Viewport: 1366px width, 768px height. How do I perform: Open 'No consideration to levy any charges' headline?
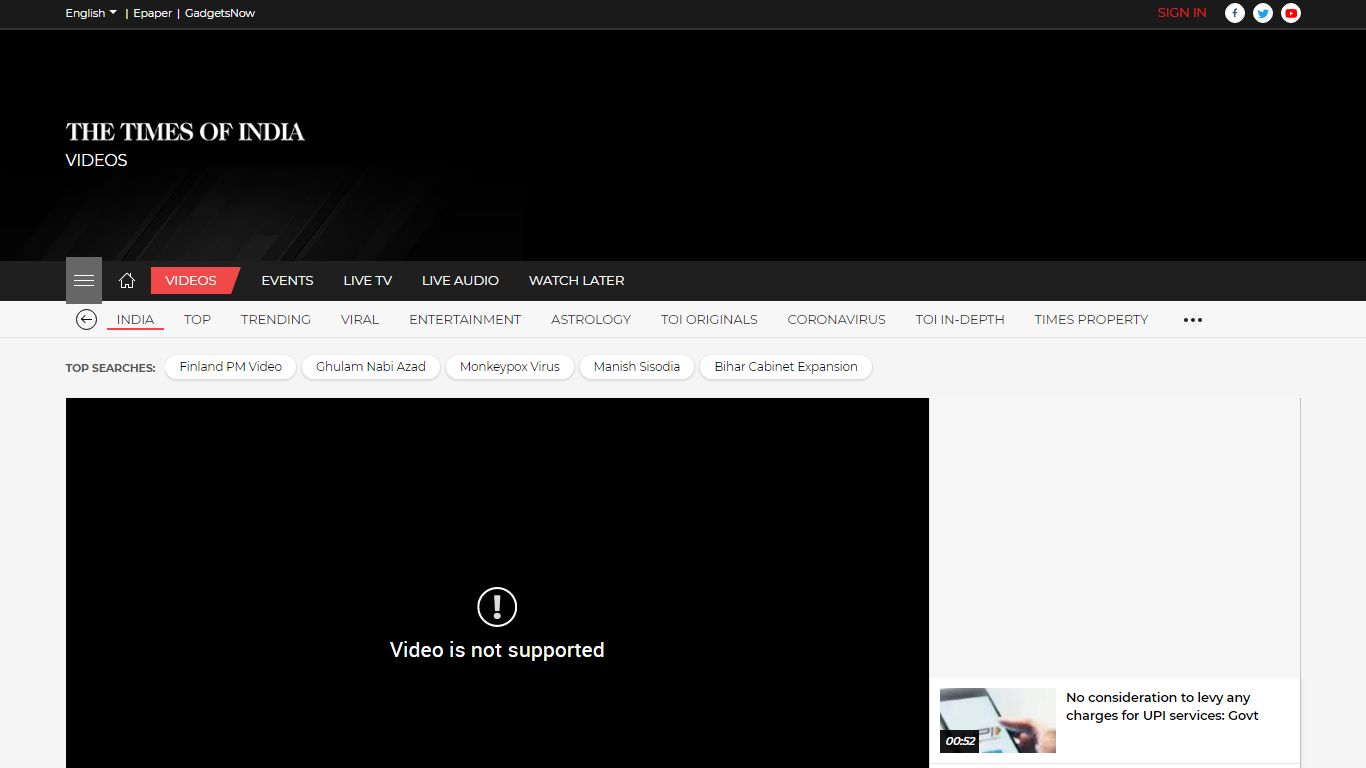(1162, 706)
